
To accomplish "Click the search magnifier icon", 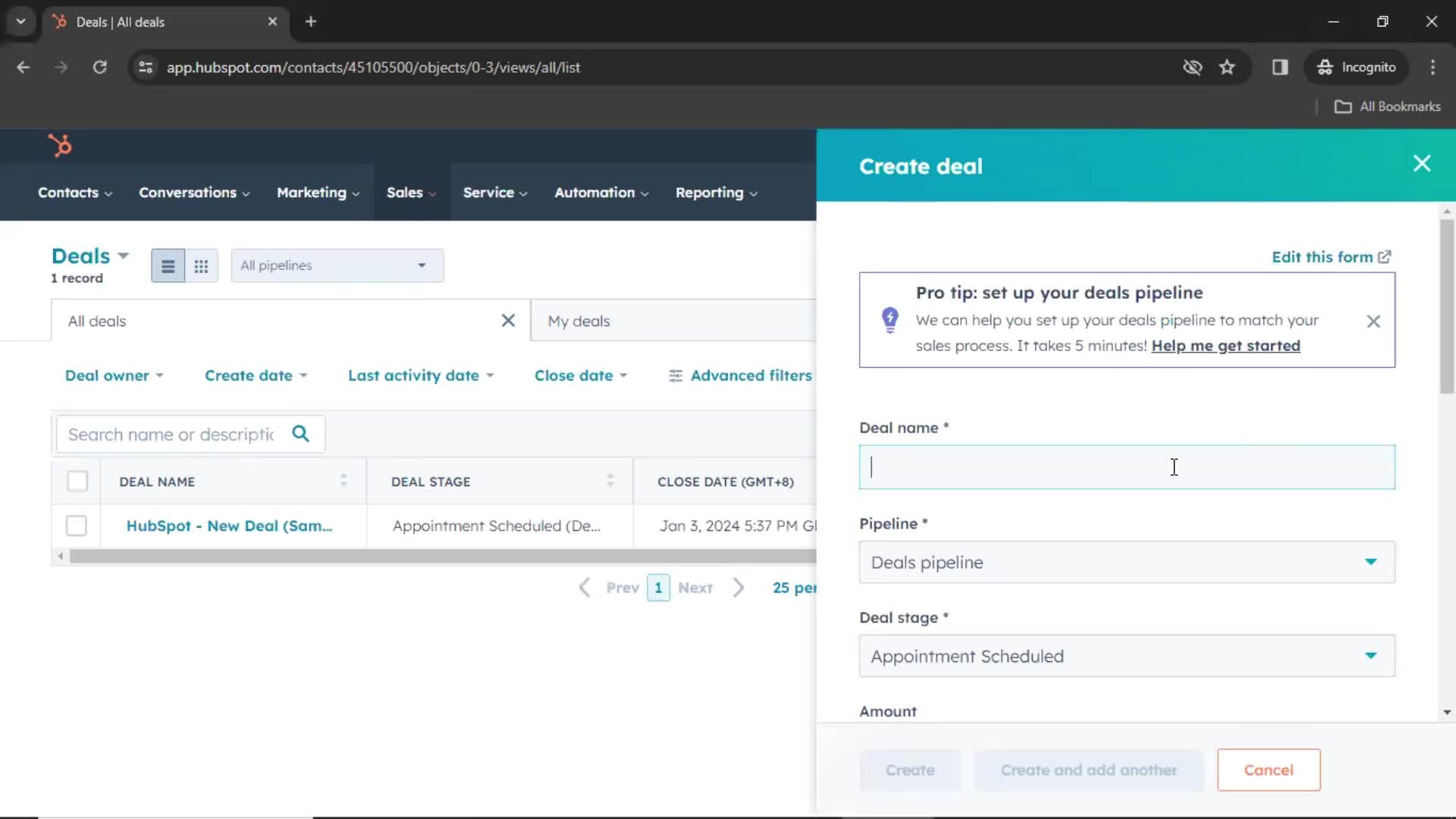I will 301,434.
